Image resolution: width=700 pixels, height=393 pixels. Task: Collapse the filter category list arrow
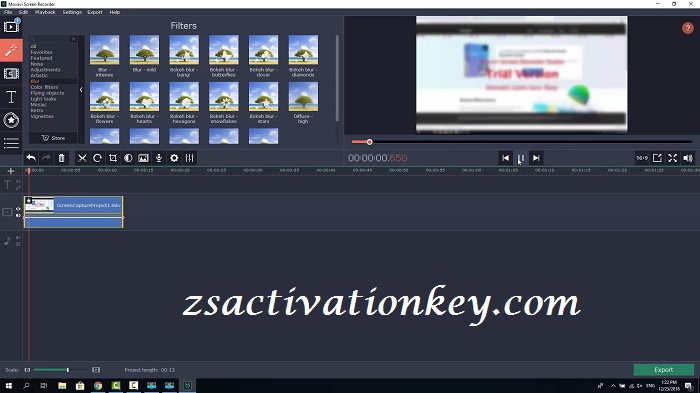click(x=81, y=90)
